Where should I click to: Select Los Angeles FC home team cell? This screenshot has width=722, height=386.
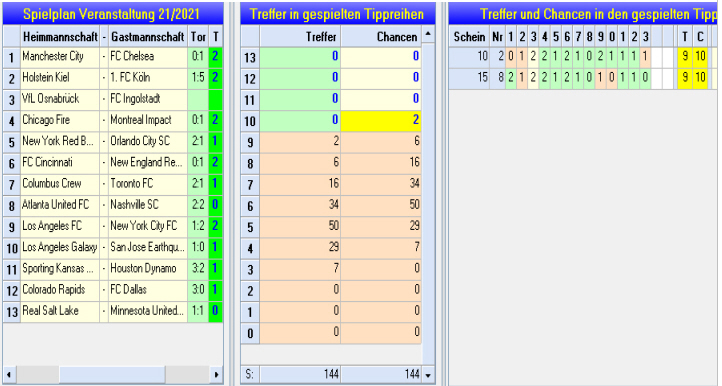pyautogui.click(x=60, y=227)
